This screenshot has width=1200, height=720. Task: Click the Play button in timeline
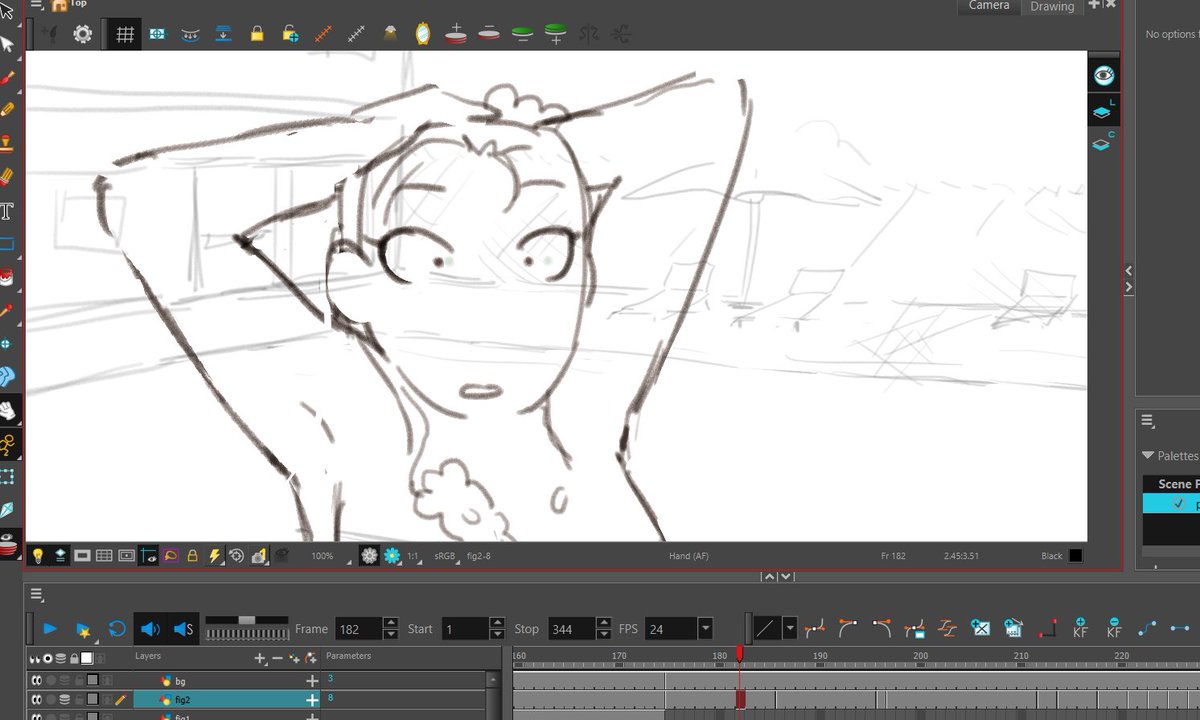point(50,629)
